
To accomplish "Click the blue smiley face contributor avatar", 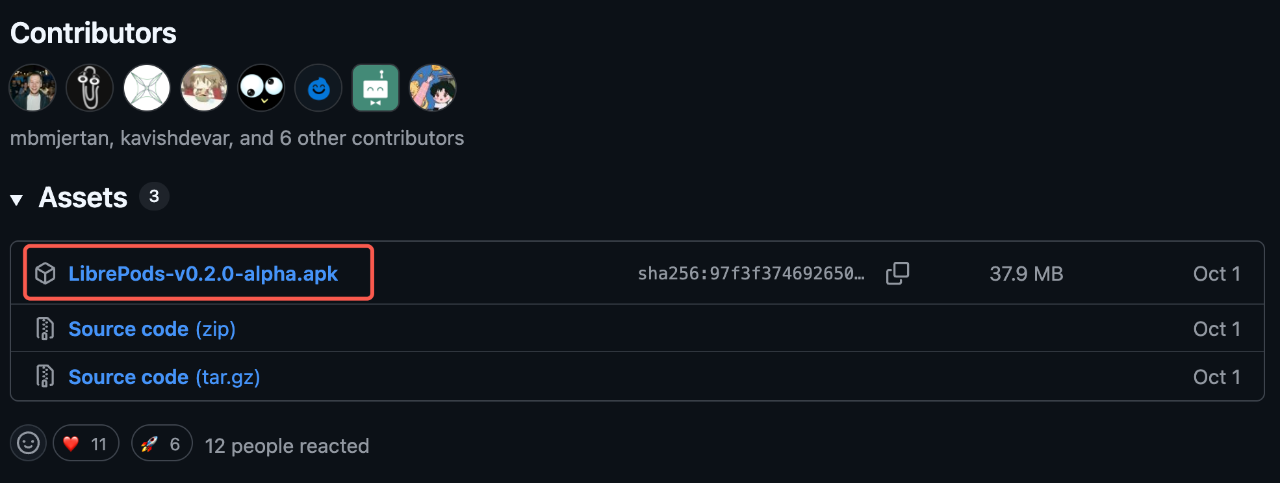I will (319, 88).
